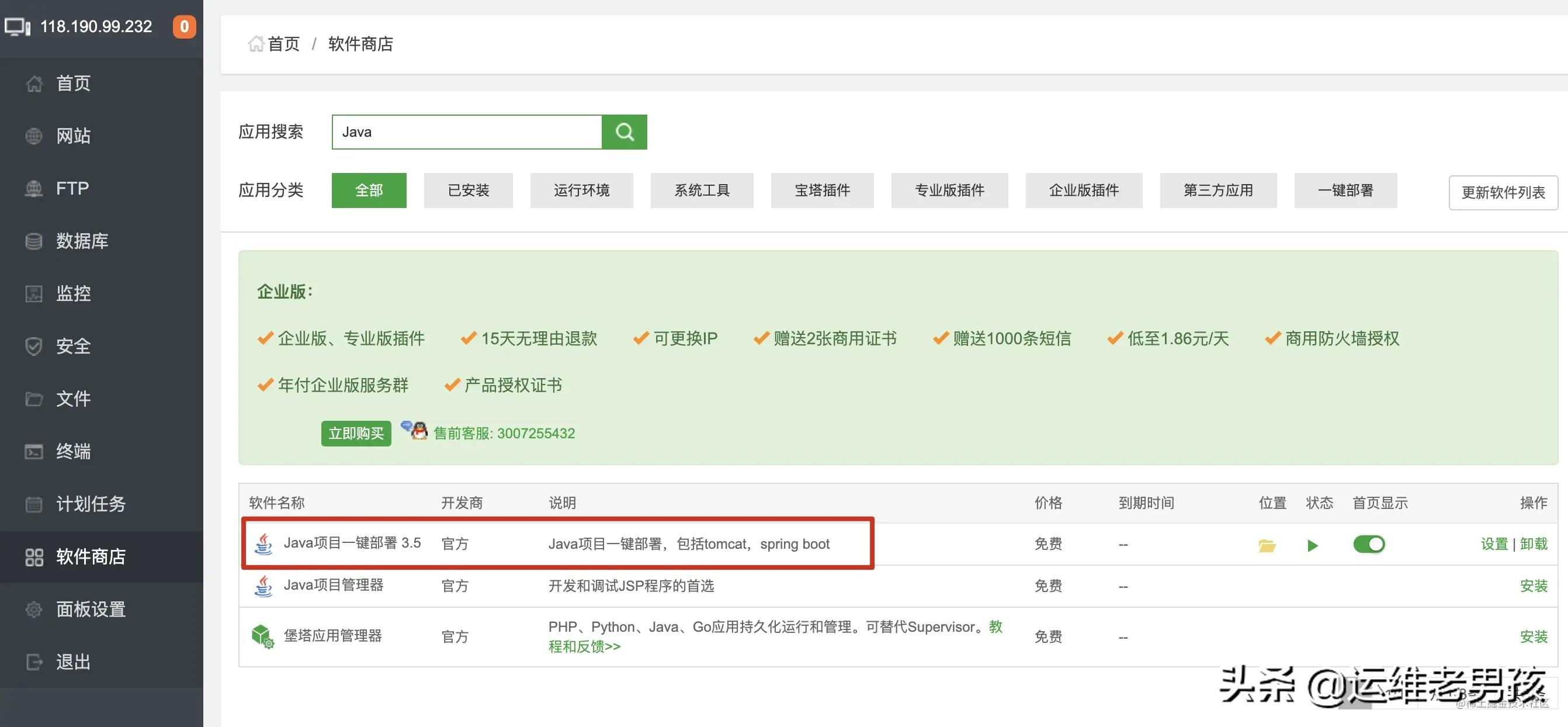Viewport: 1568px width, 727px height.
Task: Select the 企业版插件 category
Action: click(x=1084, y=190)
